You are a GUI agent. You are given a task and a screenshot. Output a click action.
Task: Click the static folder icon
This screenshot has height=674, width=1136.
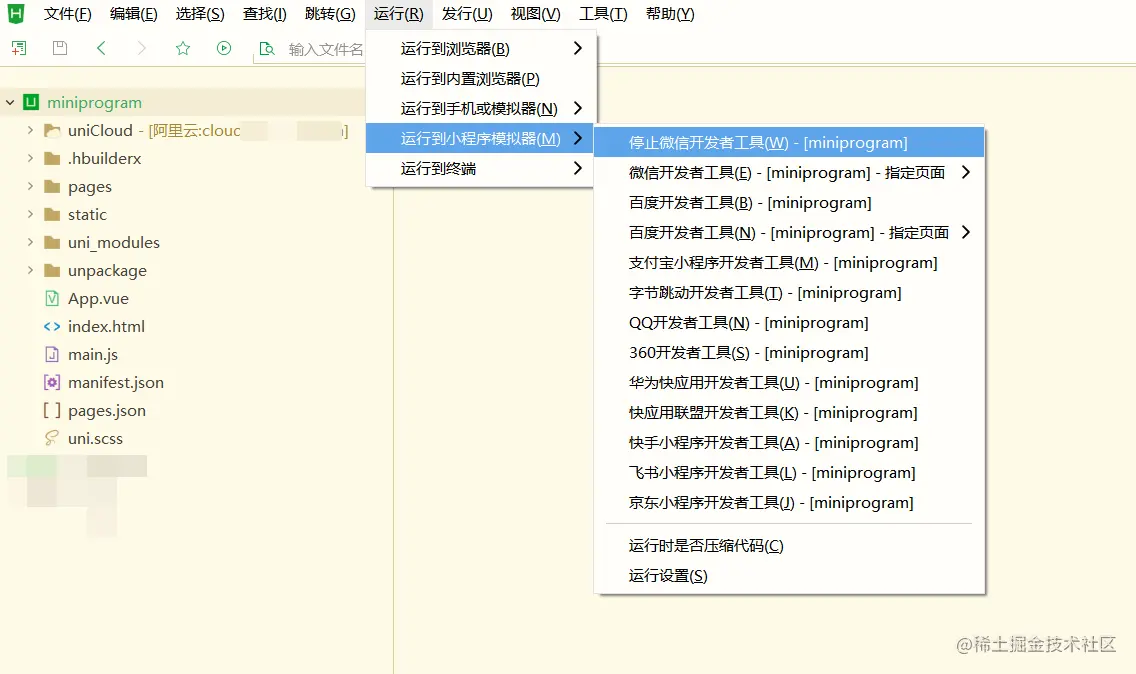tap(52, 215)
